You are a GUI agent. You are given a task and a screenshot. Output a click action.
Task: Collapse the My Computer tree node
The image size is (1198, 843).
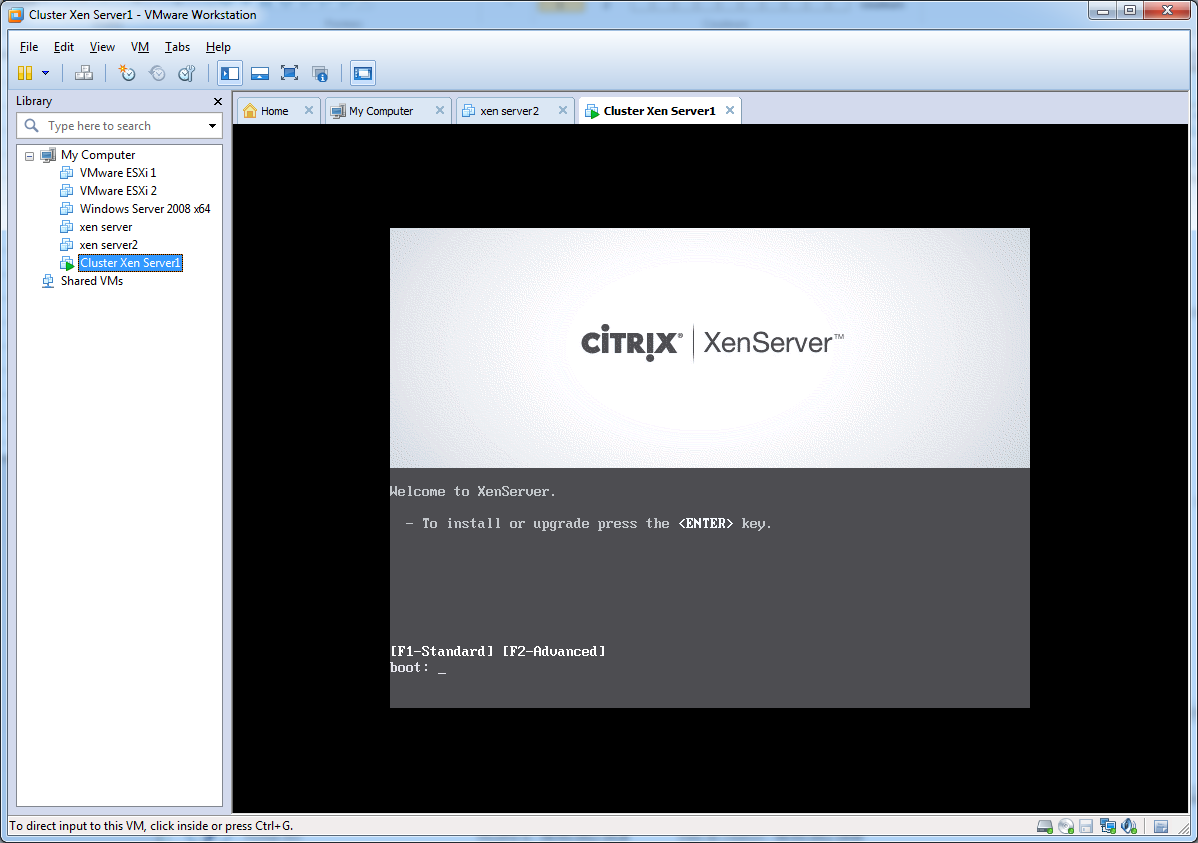(x=29, y=156)
